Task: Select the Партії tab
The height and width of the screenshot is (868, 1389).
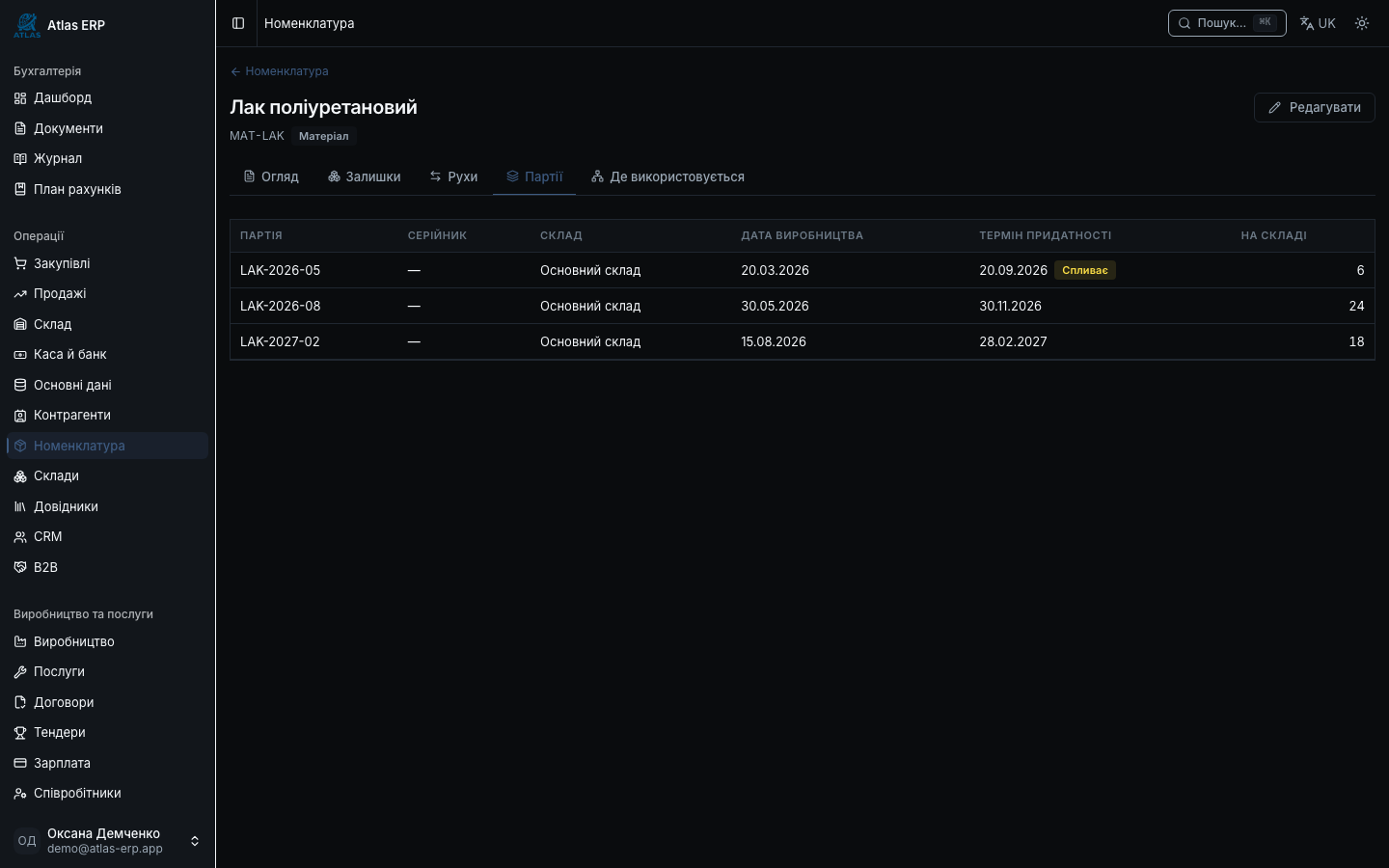Action: (534, 176)
